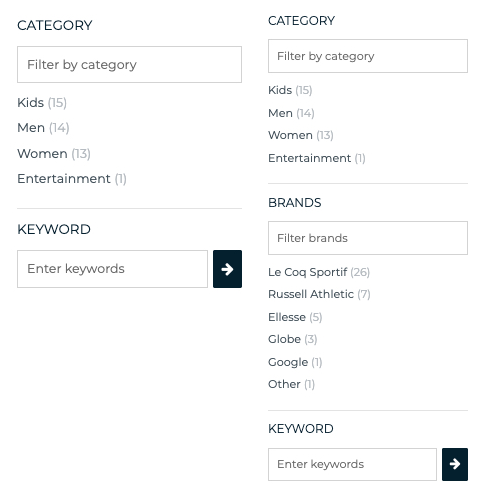Select Men category in right panel
Screen dimensions: 491x502
[291, 113]
